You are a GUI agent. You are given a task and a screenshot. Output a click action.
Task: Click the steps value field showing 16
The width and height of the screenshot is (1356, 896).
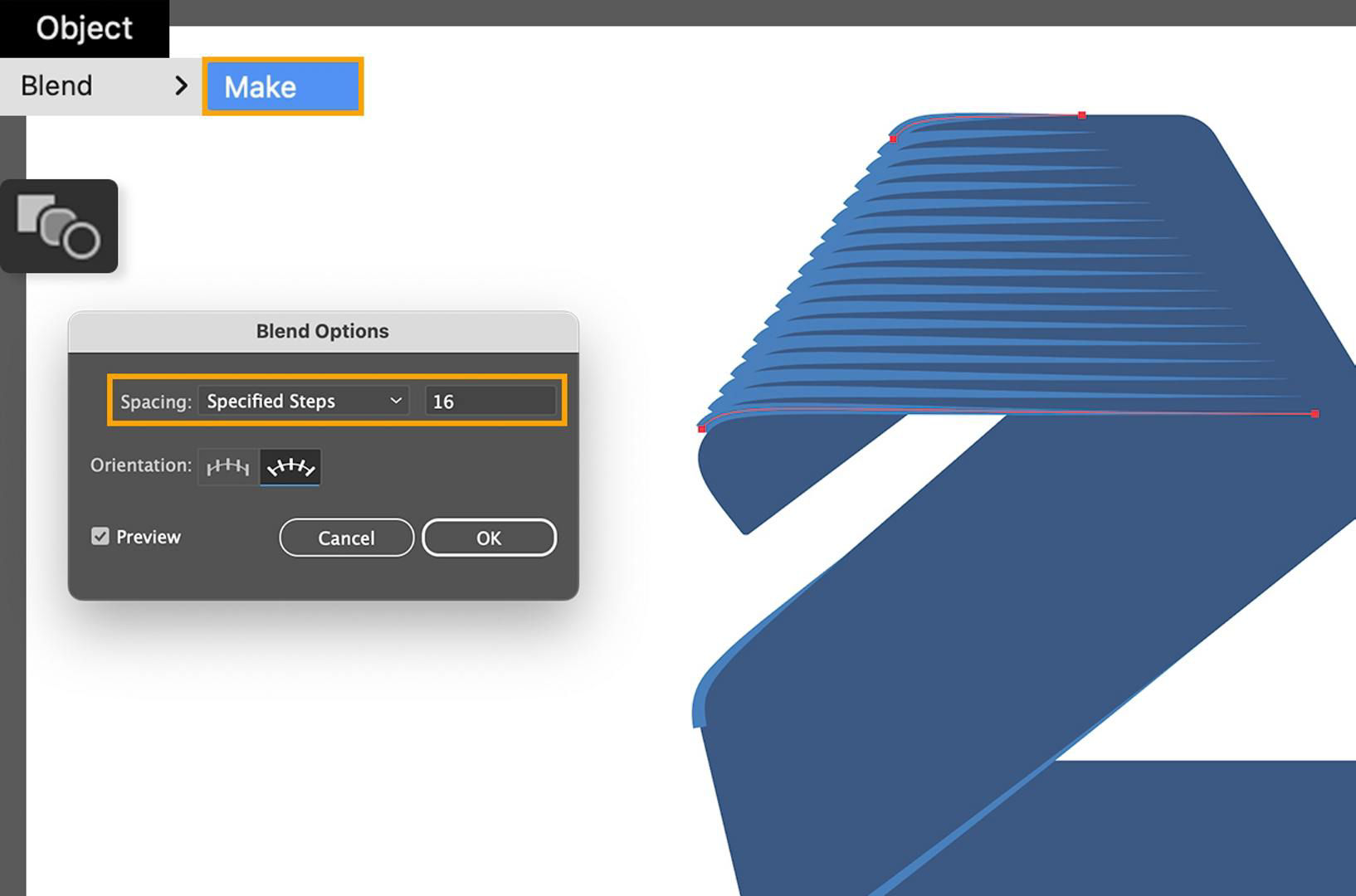[x=490, y=401]
